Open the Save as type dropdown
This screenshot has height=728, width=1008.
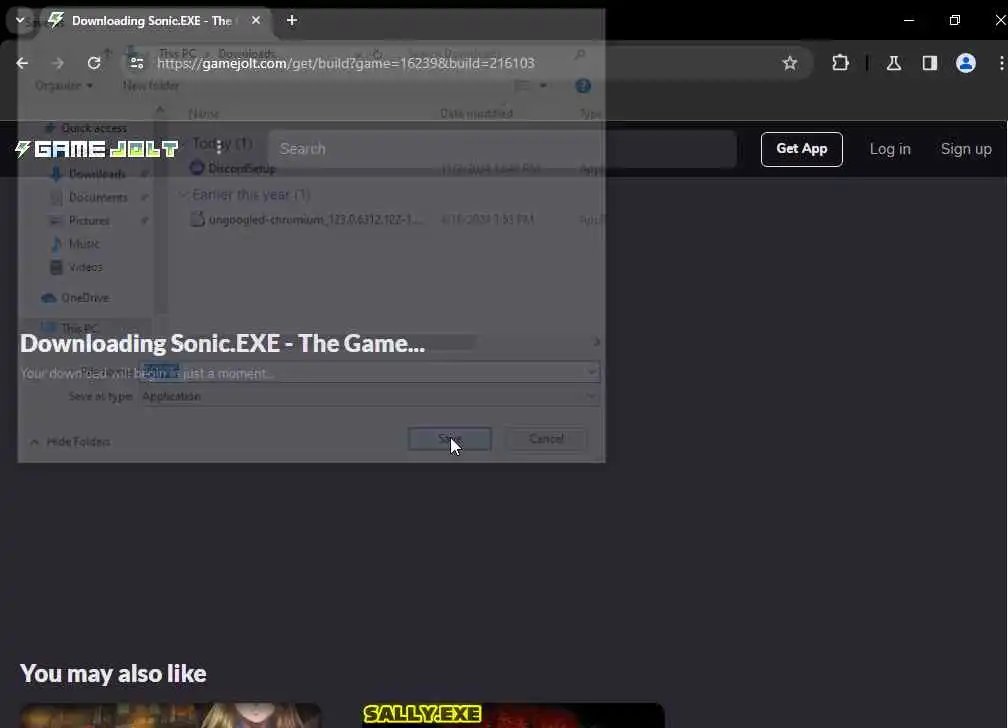pyautogui.click(x=370, y=396)
